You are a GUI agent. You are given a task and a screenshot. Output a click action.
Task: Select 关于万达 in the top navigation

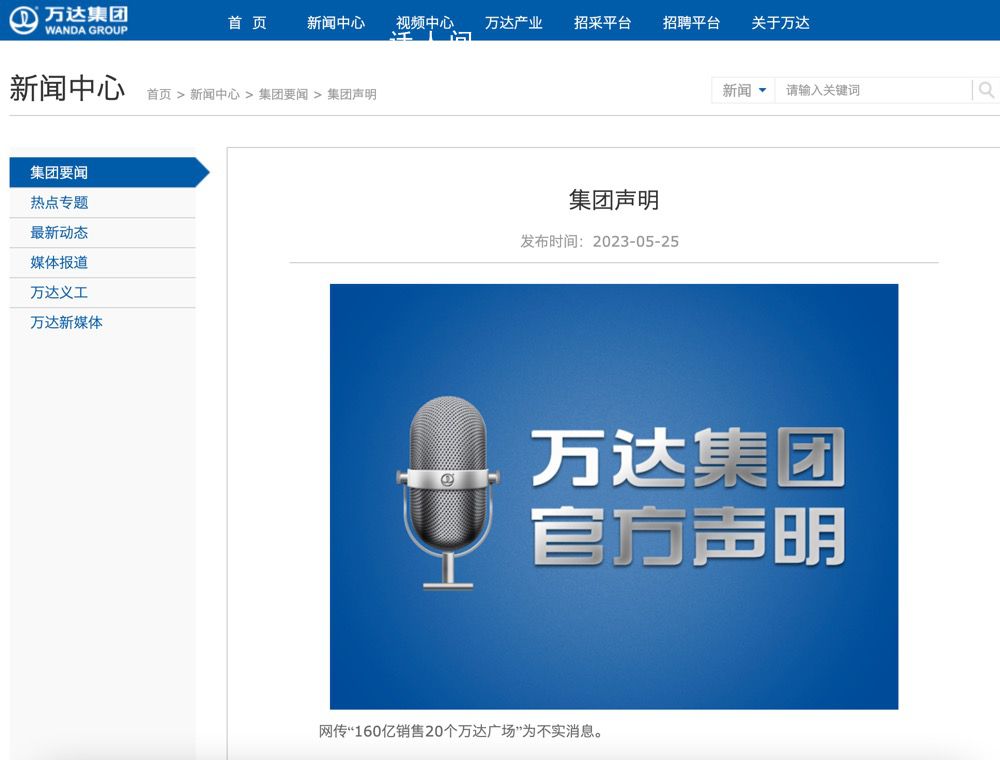coord(781,22)
